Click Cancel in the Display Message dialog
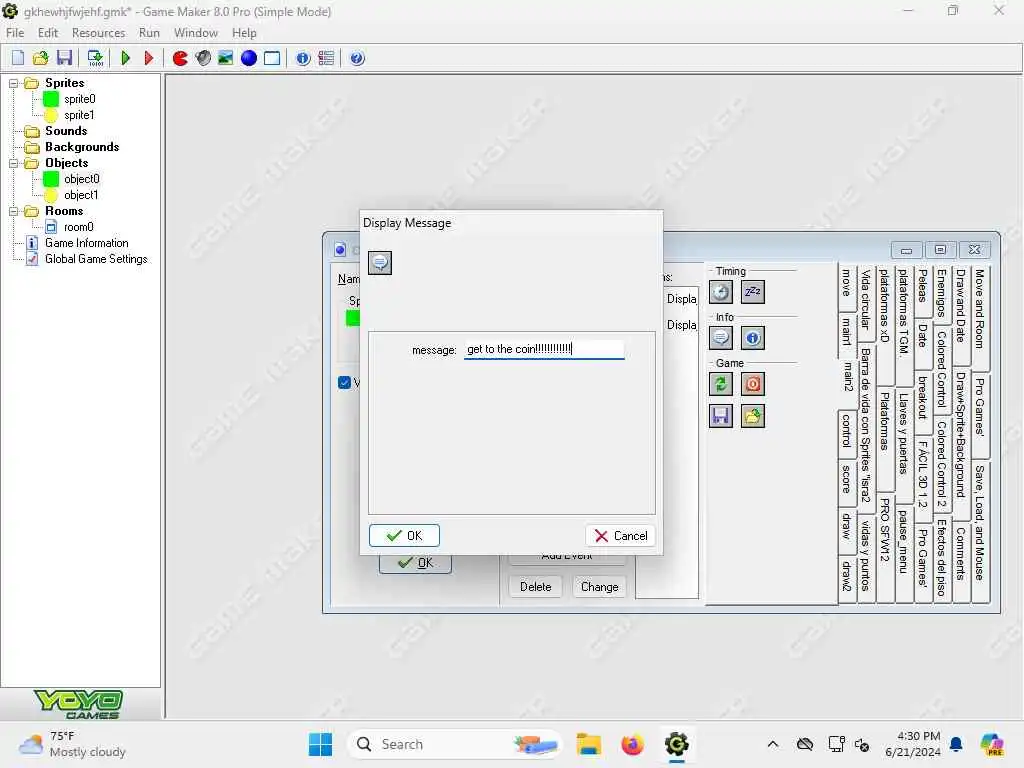Viewport: 1024px width, 768px height. pos(620,536)
